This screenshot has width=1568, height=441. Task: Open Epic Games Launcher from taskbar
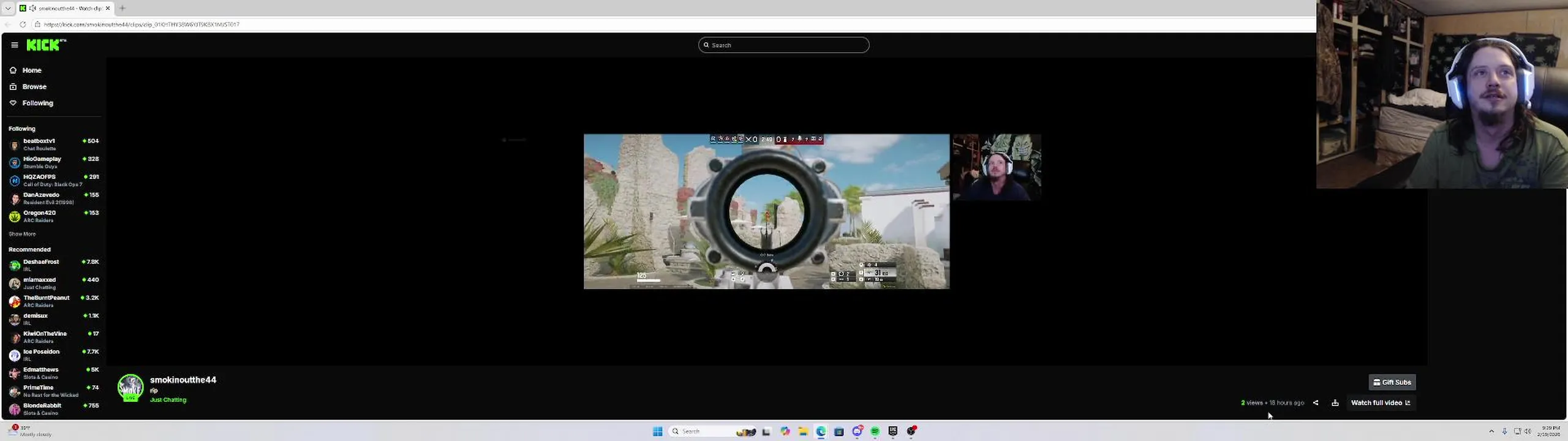coord(893,431)
